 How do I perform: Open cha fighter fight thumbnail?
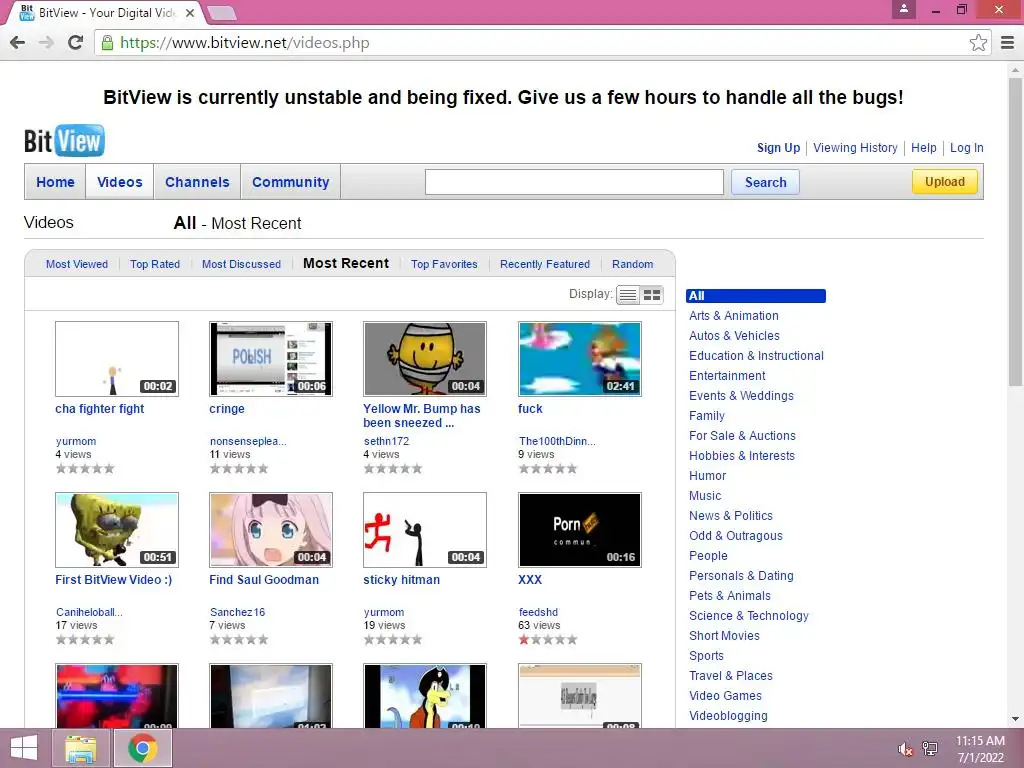(117, 359)
